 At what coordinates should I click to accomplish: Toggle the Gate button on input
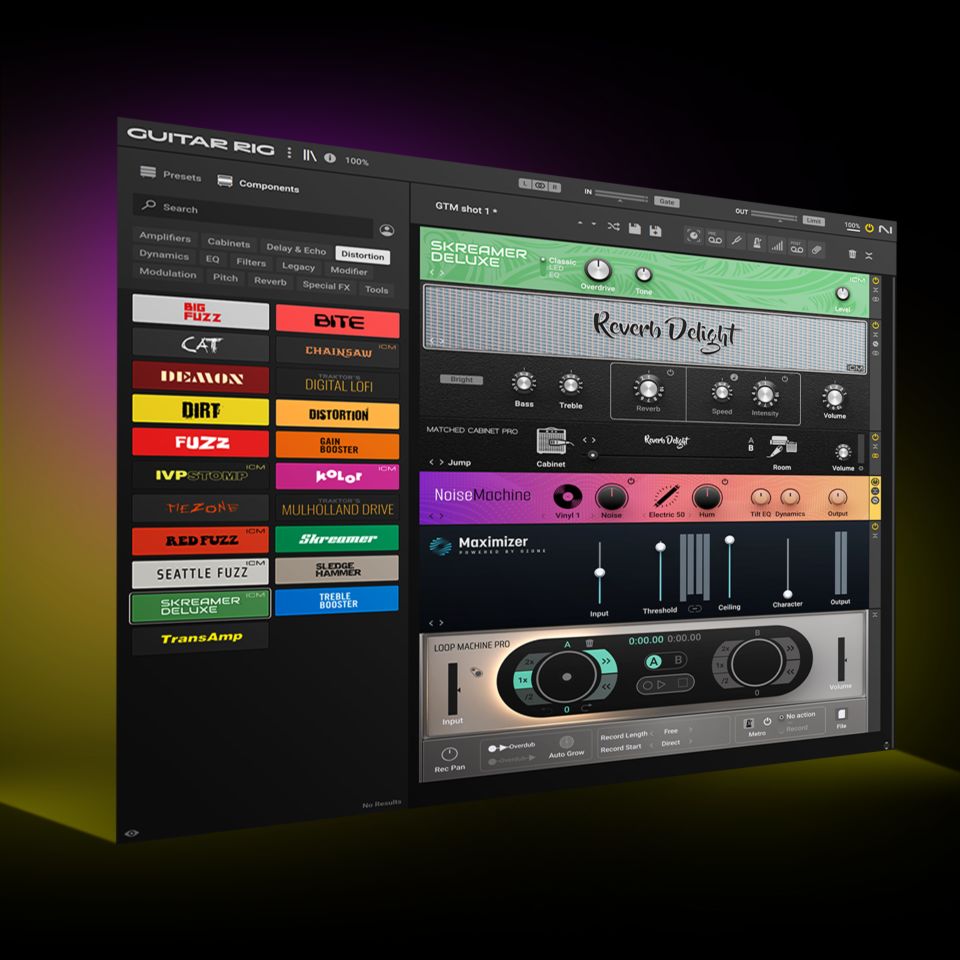tap(666, 201)
